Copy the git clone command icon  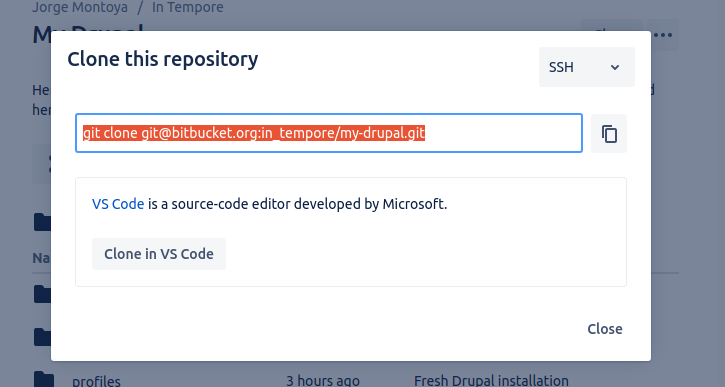pyautogui.click(x=609, y=134)
